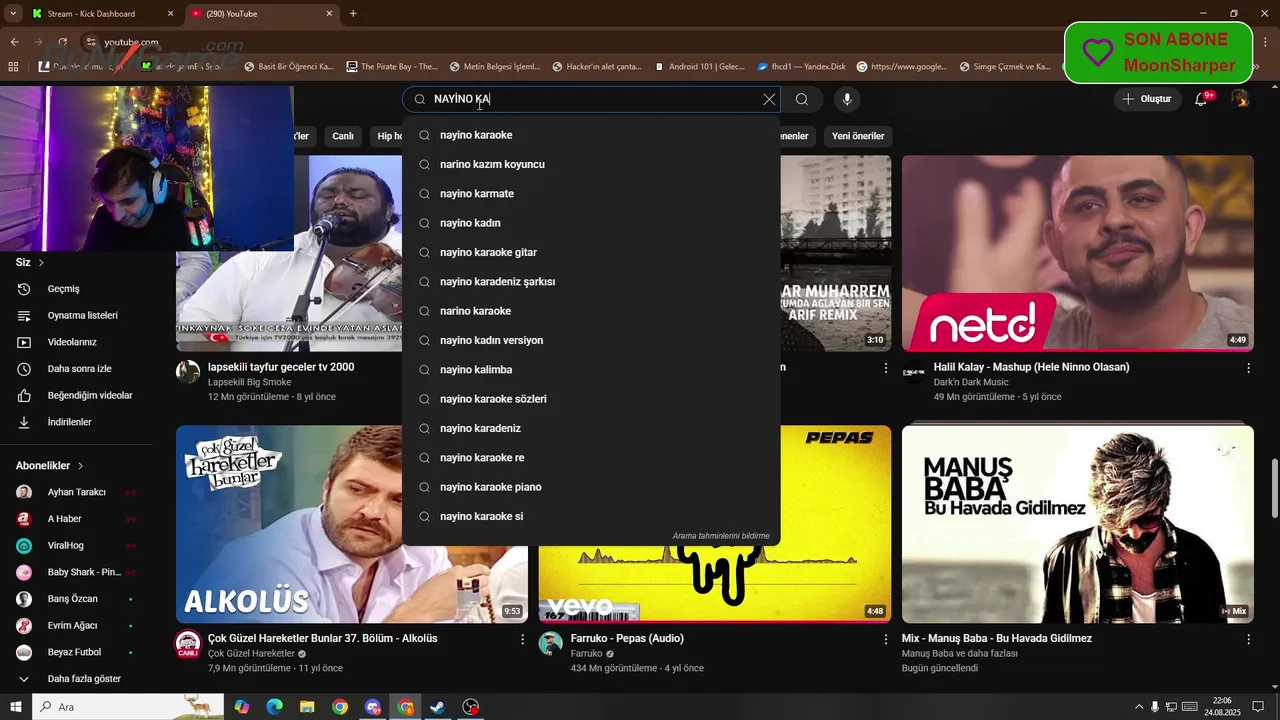
Task: Open Microsoft Edge from taskbar
Action: coord(274,707)
